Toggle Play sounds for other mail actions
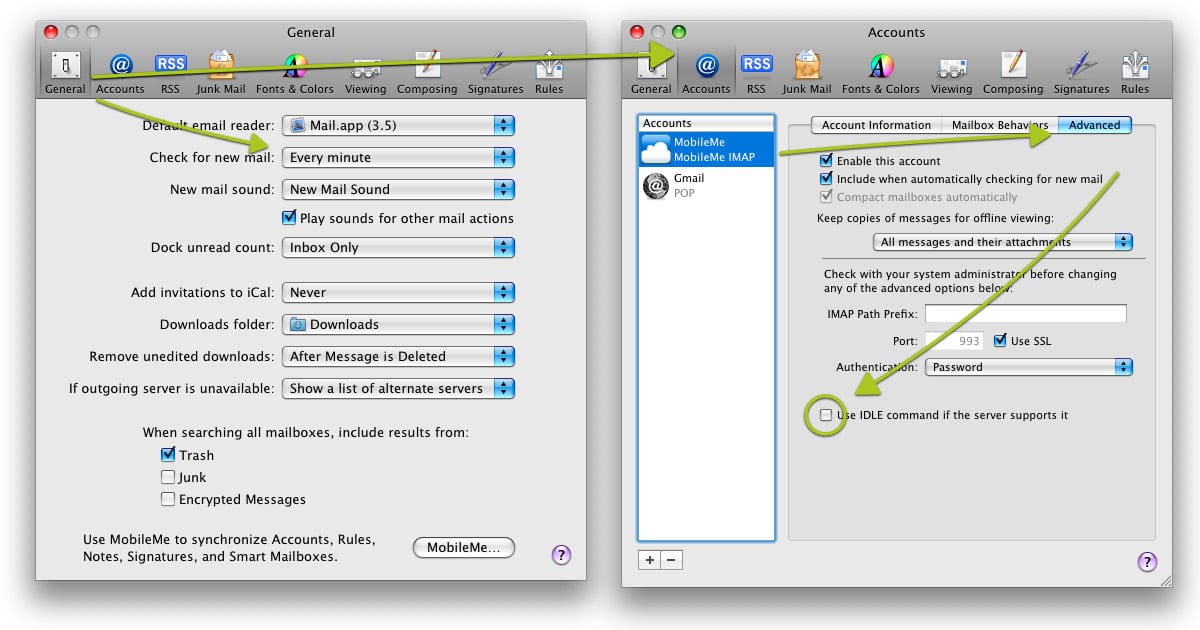This screenshot has width=1200, height=630. pos(290,218)
